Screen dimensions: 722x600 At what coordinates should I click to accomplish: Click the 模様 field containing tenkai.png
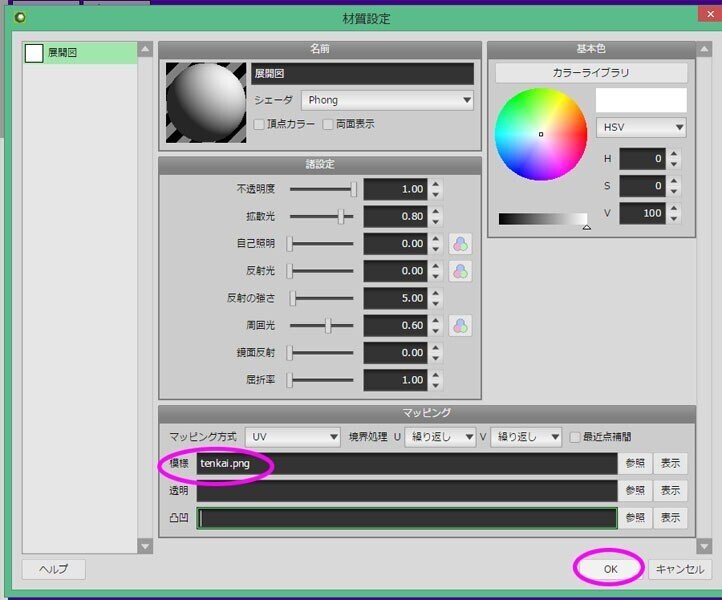click(x=407, y=463)
